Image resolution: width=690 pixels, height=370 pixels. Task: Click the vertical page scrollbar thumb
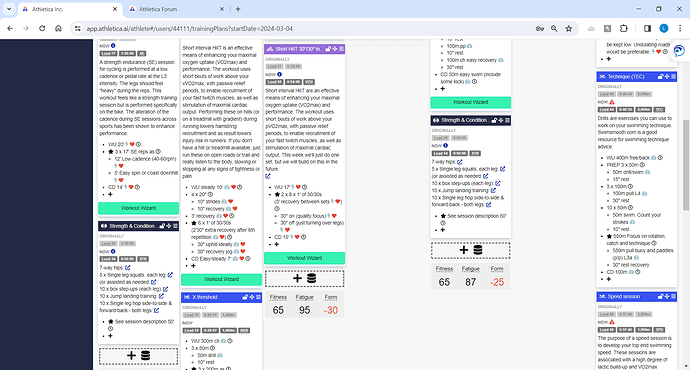[686, 165]
